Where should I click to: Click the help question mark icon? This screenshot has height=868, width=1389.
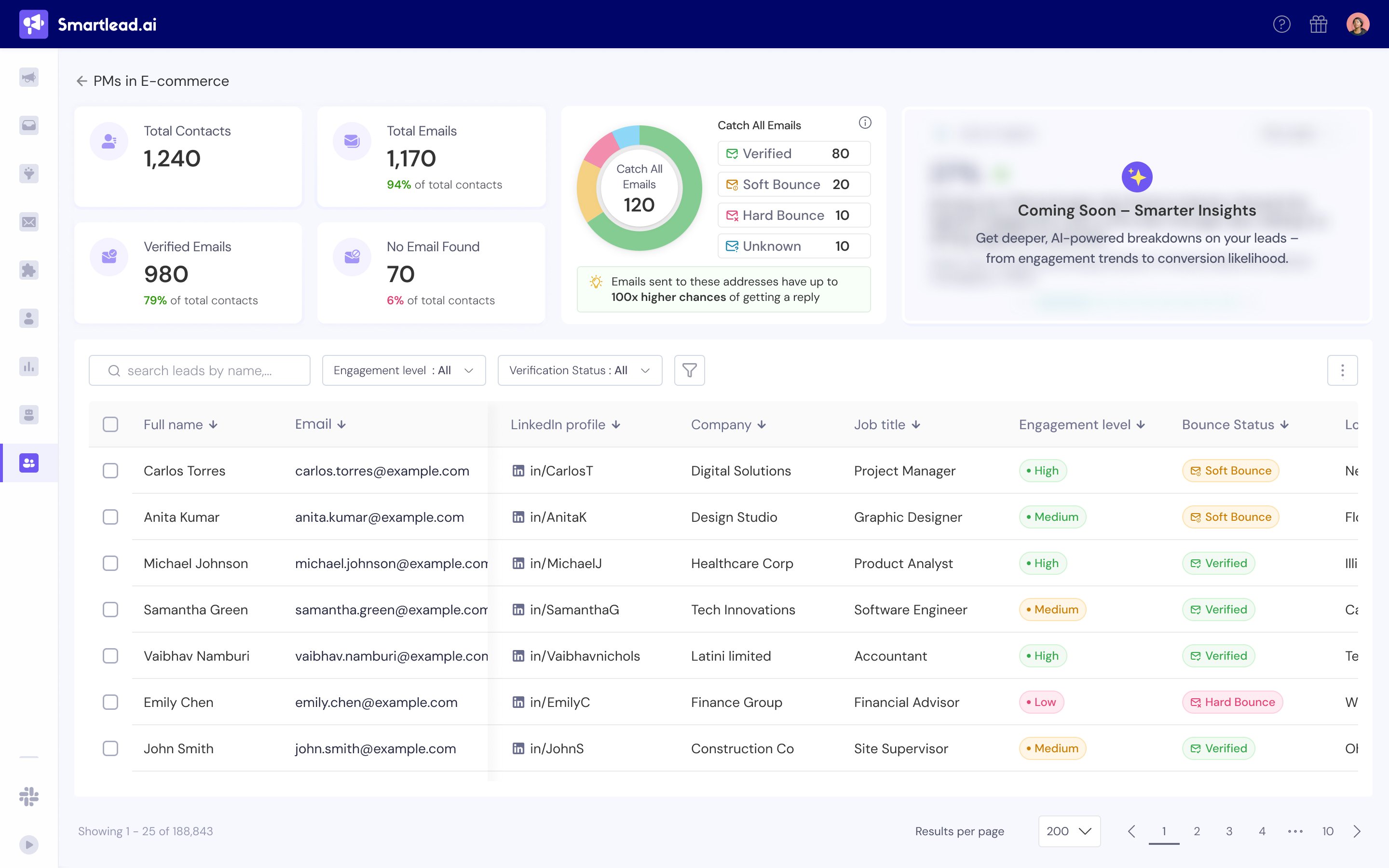pyautogui.click(x=1281, y=24)
